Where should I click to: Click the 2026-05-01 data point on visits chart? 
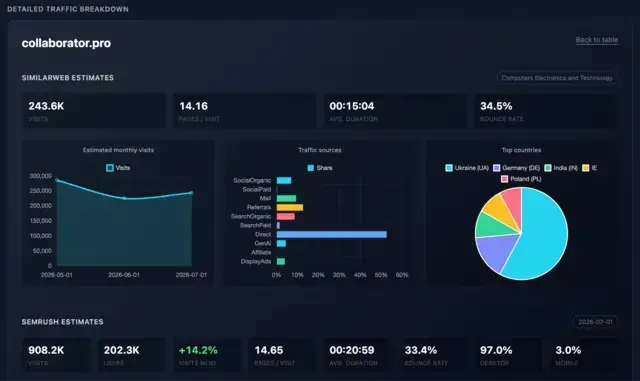57,180
